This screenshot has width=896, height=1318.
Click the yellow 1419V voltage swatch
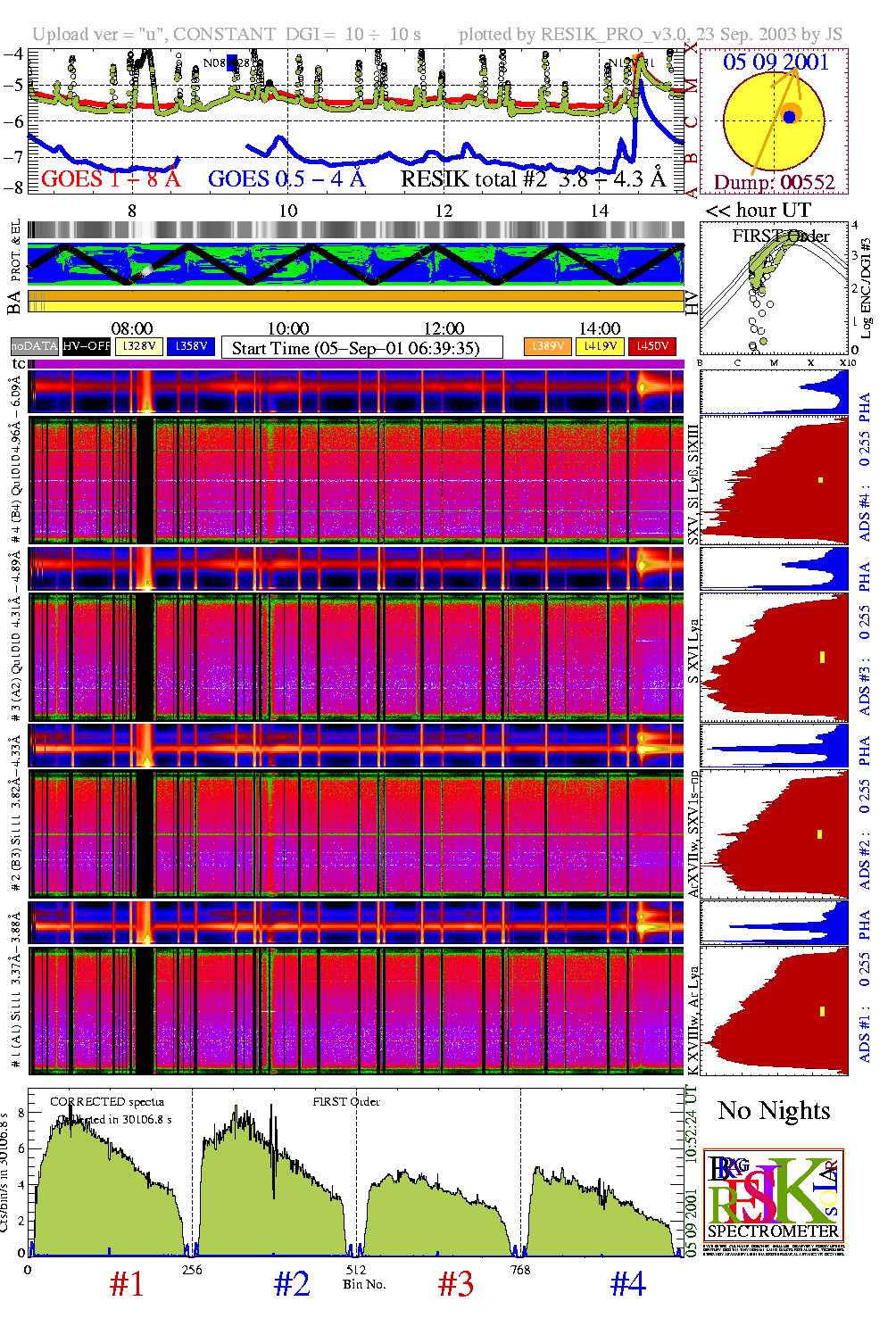[600, 346]
